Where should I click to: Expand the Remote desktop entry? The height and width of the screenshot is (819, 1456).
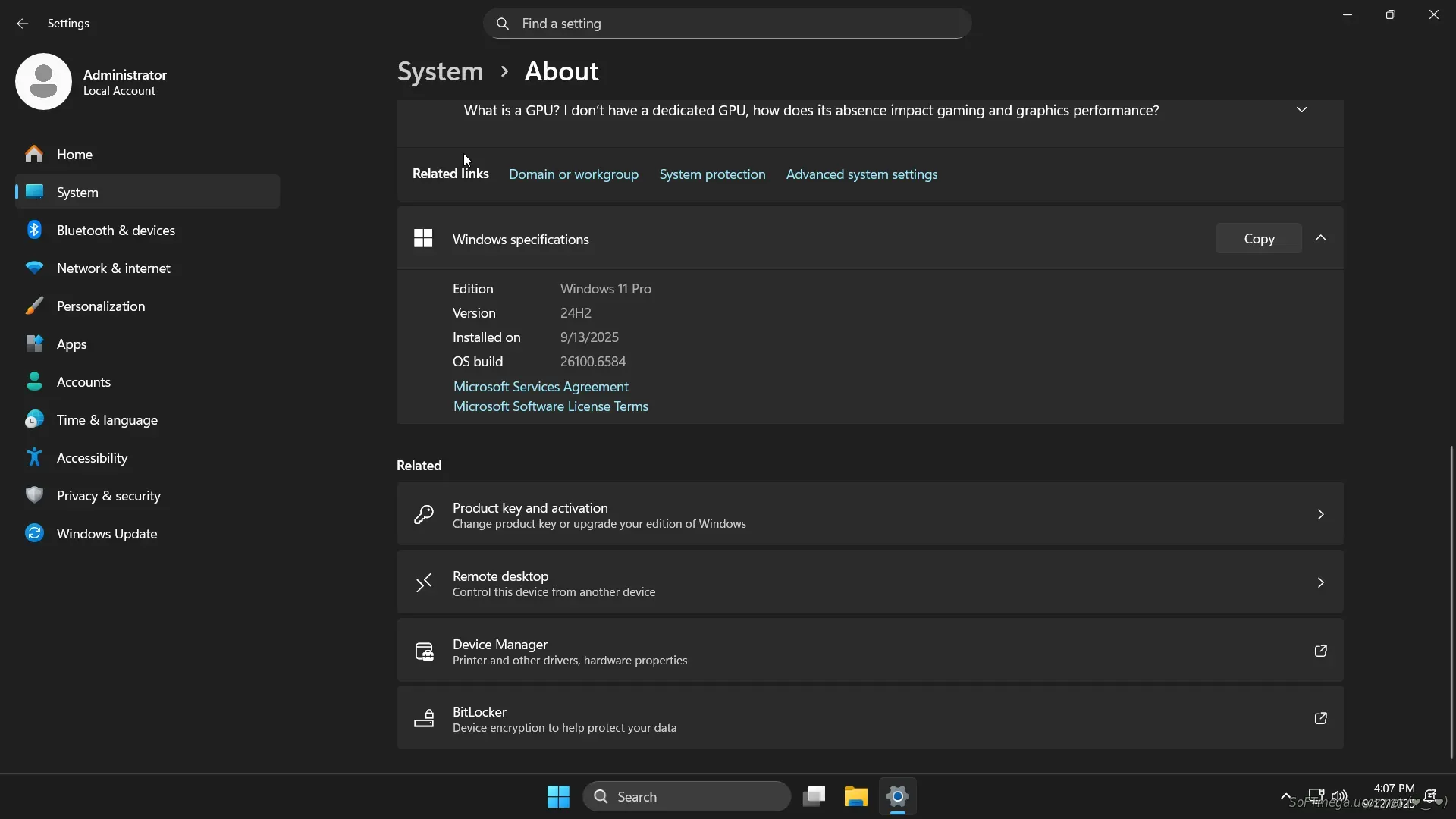(1320, 582)
